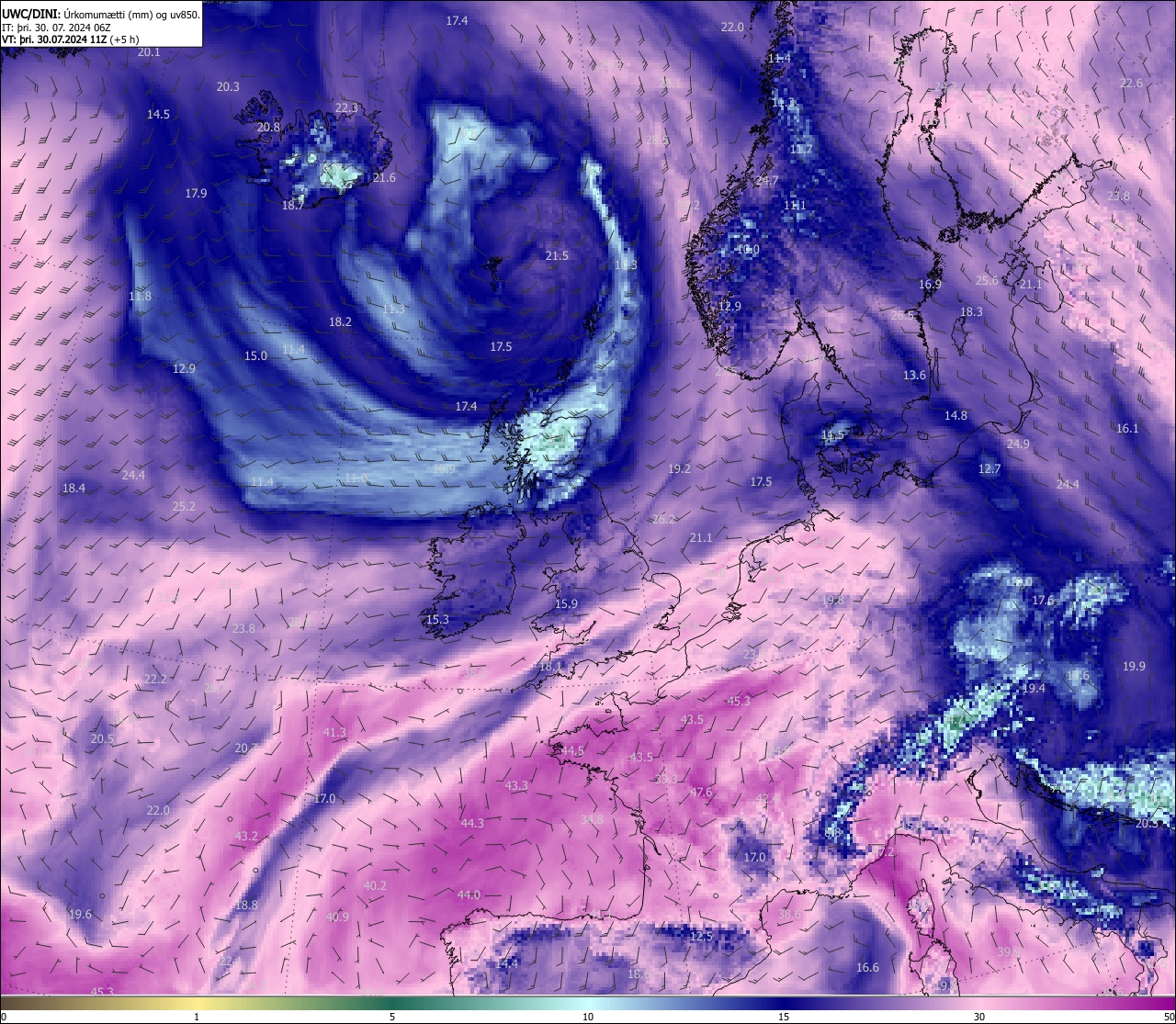Screen dimensions: 1176x1024
Task: Click the 15.3 value over Ireland
Action: coord(437,619)
